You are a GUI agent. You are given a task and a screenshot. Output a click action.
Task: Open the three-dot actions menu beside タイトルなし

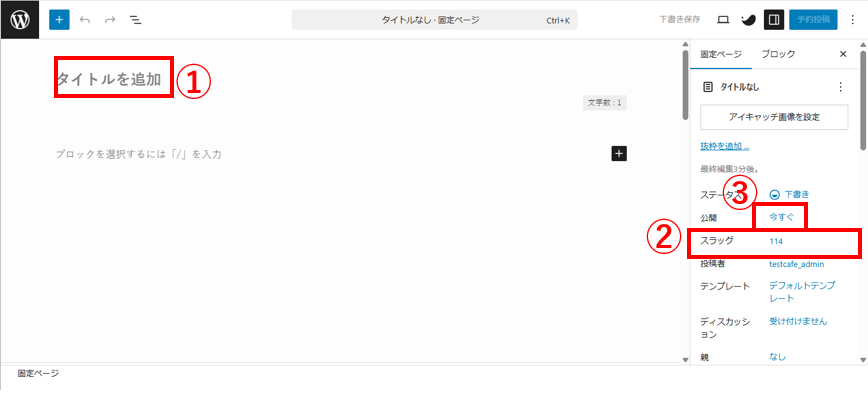tap(840, 87)
